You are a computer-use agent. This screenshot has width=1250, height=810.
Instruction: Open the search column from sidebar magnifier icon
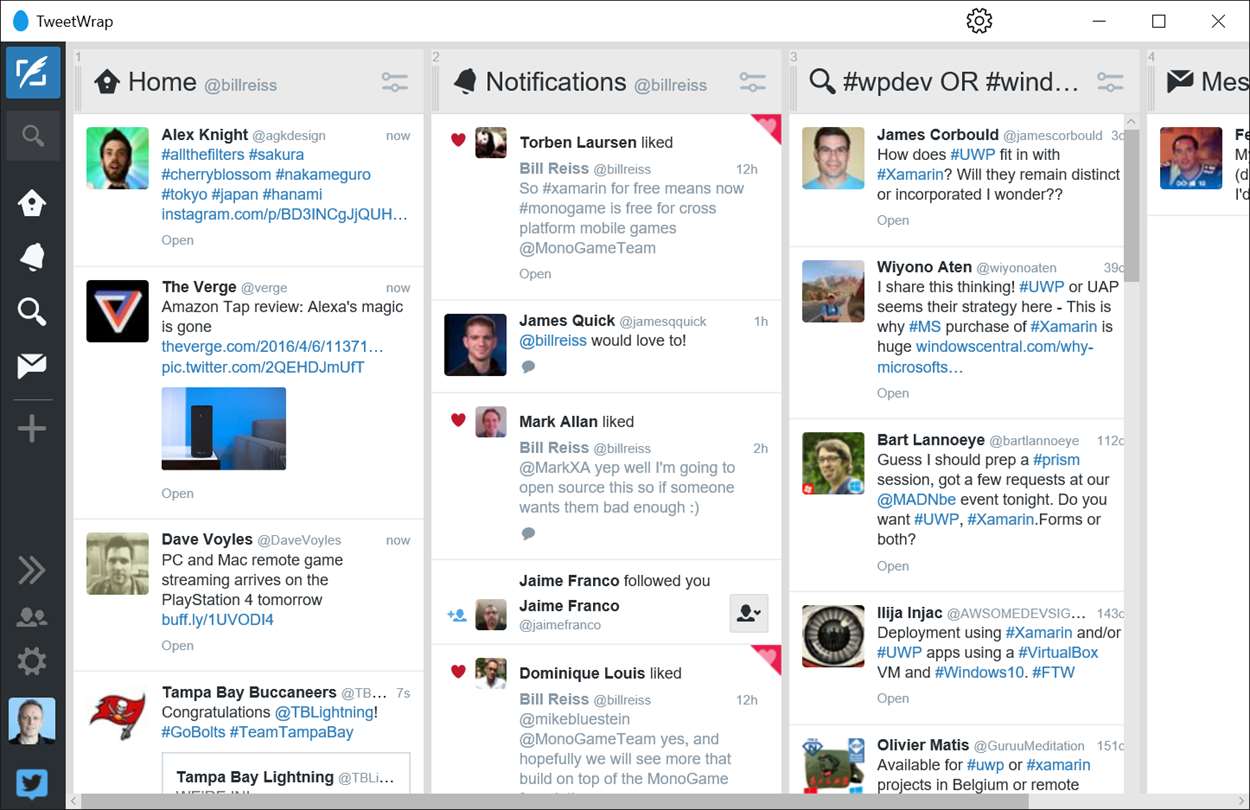click(x=32, y=312)
